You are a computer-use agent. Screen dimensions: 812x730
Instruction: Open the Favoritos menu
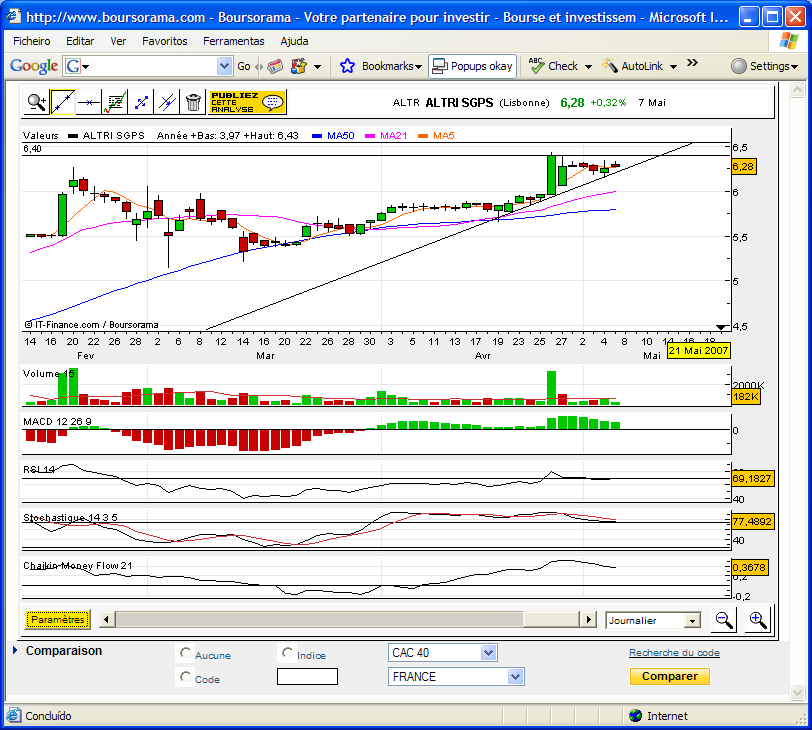(x=165, y=41)
